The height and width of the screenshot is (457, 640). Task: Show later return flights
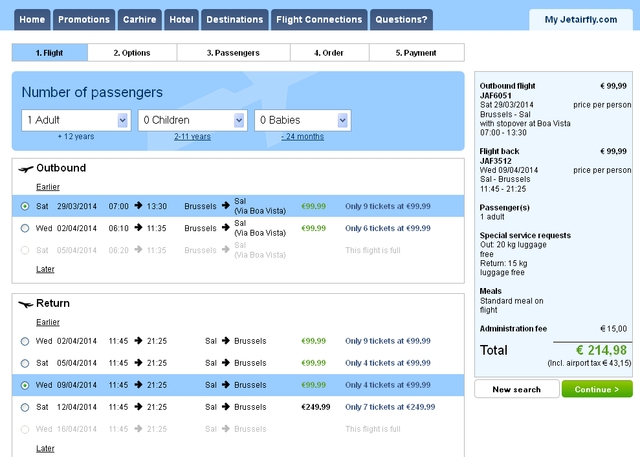coord(45,448)
